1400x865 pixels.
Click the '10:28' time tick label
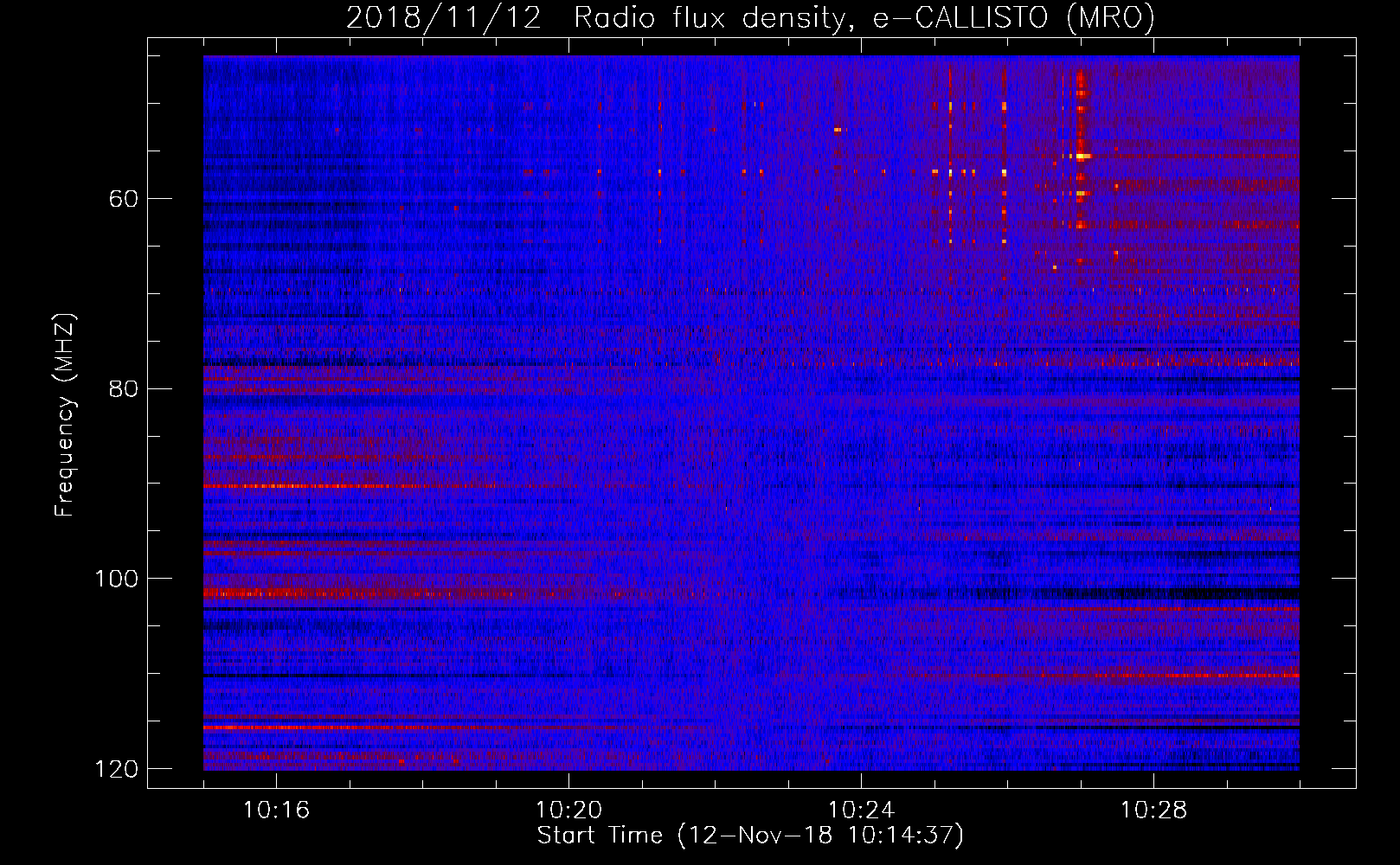1153,811
